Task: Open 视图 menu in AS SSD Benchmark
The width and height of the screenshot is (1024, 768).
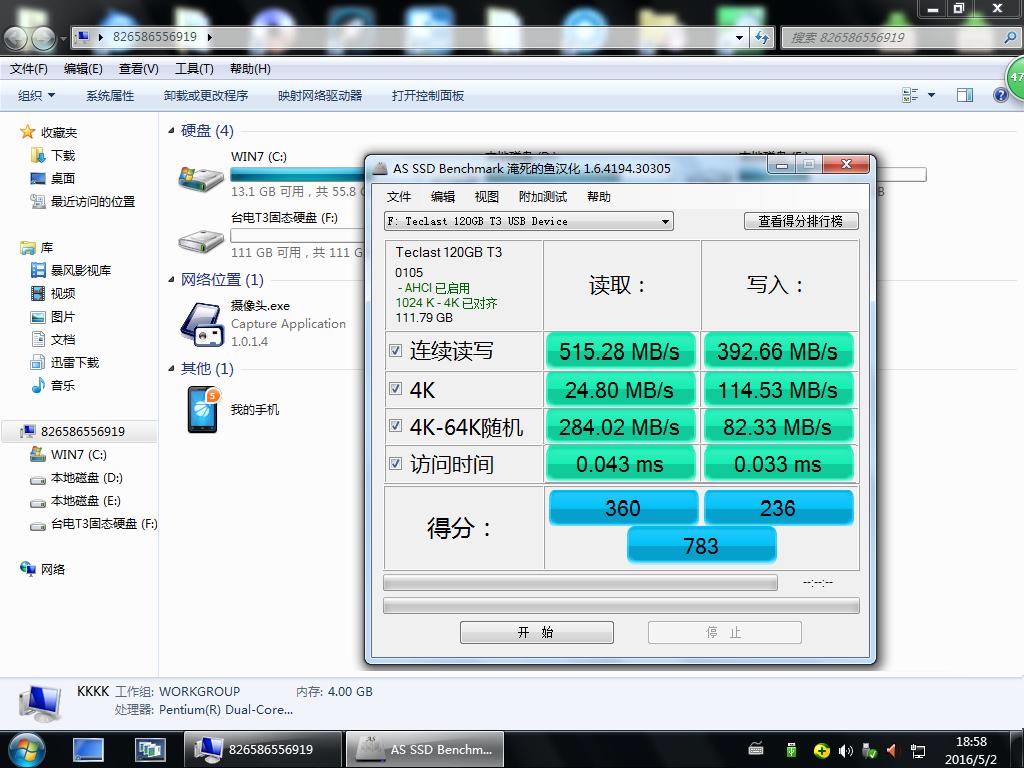Action: coord(487,197)
